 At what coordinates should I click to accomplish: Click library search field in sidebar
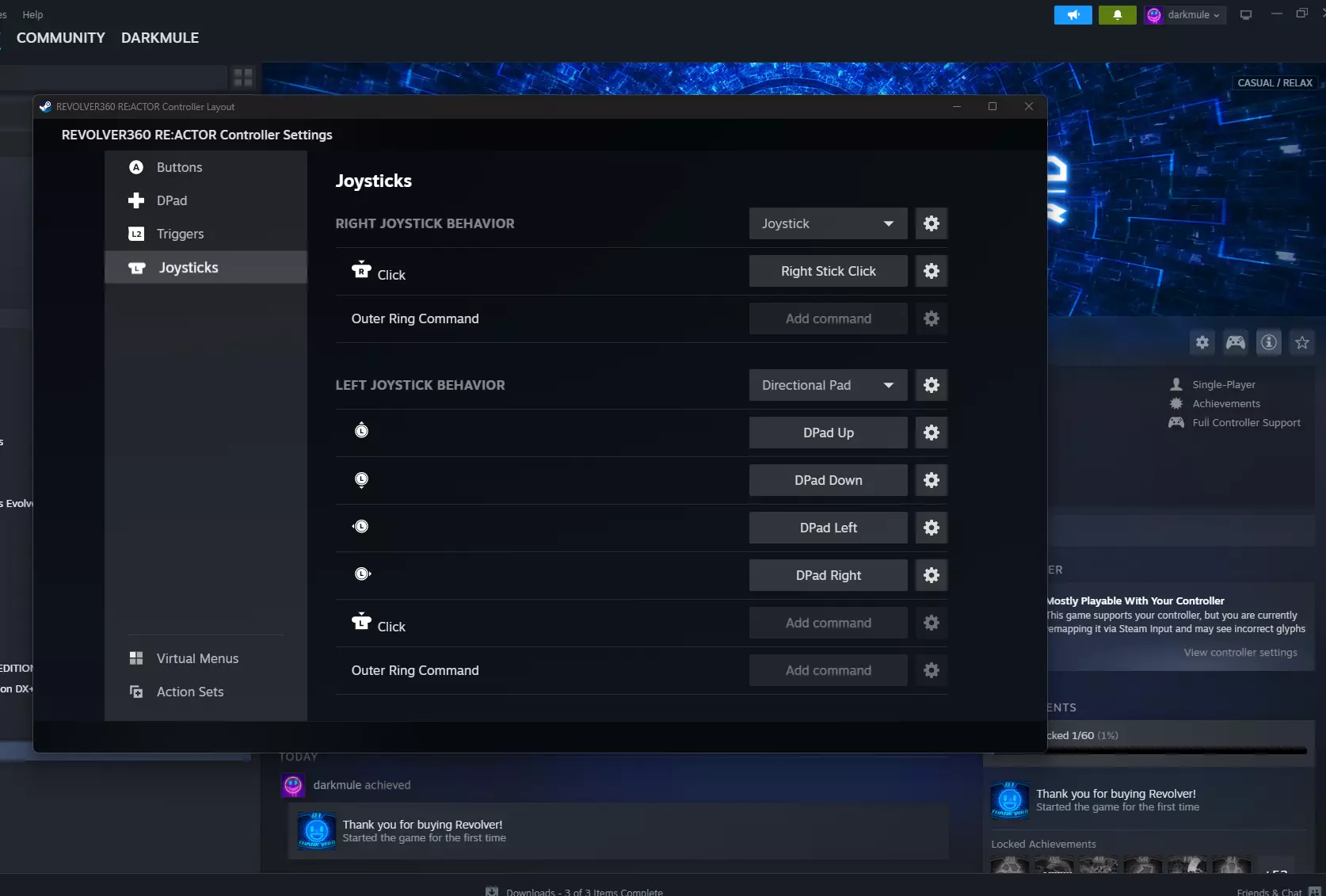point(113,77)
